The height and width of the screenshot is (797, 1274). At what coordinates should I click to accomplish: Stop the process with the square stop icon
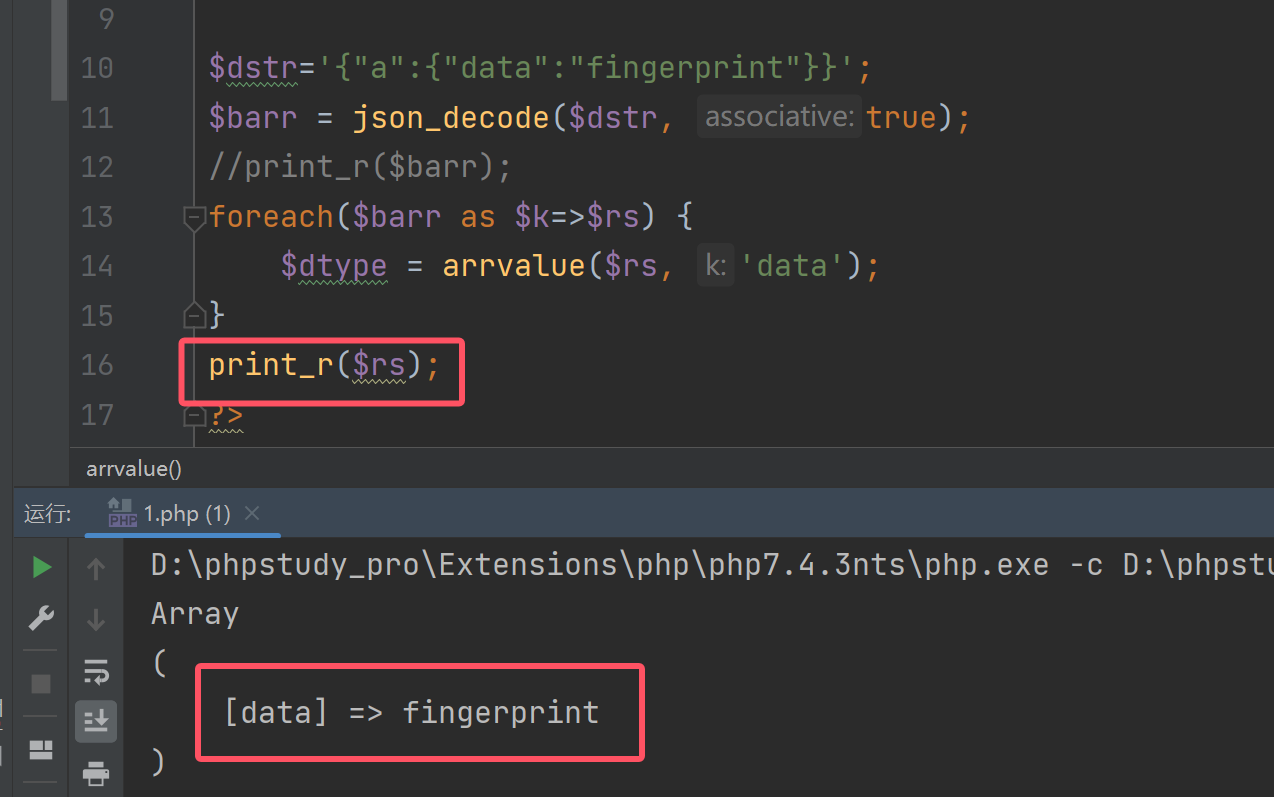pyautogui.click(x=41, y=684)
